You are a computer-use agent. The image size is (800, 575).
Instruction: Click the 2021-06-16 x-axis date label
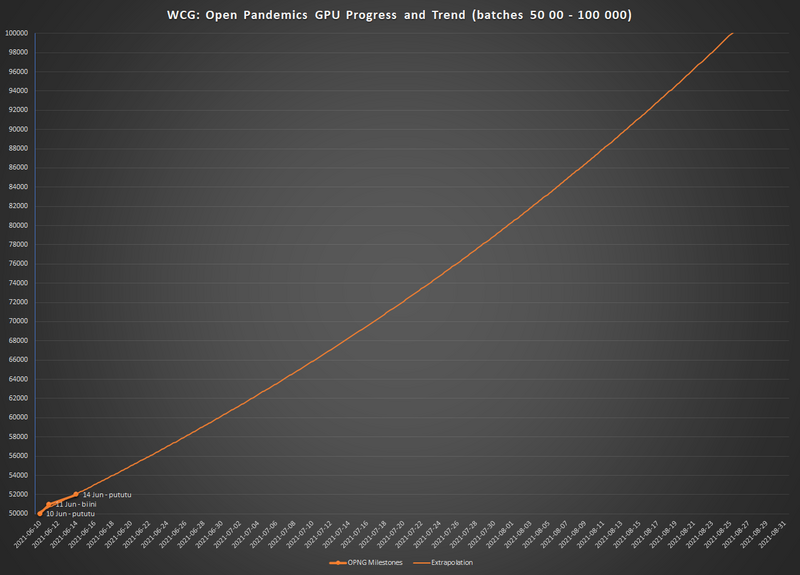coord(82,534)
